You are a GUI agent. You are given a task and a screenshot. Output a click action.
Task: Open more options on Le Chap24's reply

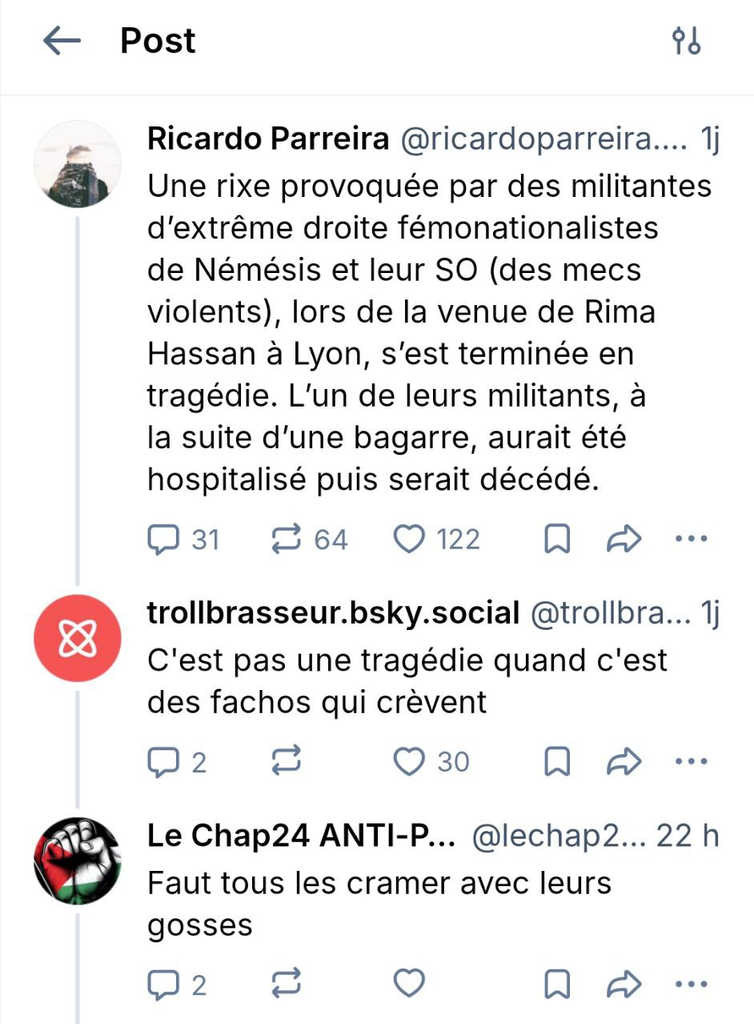[691, 984]
